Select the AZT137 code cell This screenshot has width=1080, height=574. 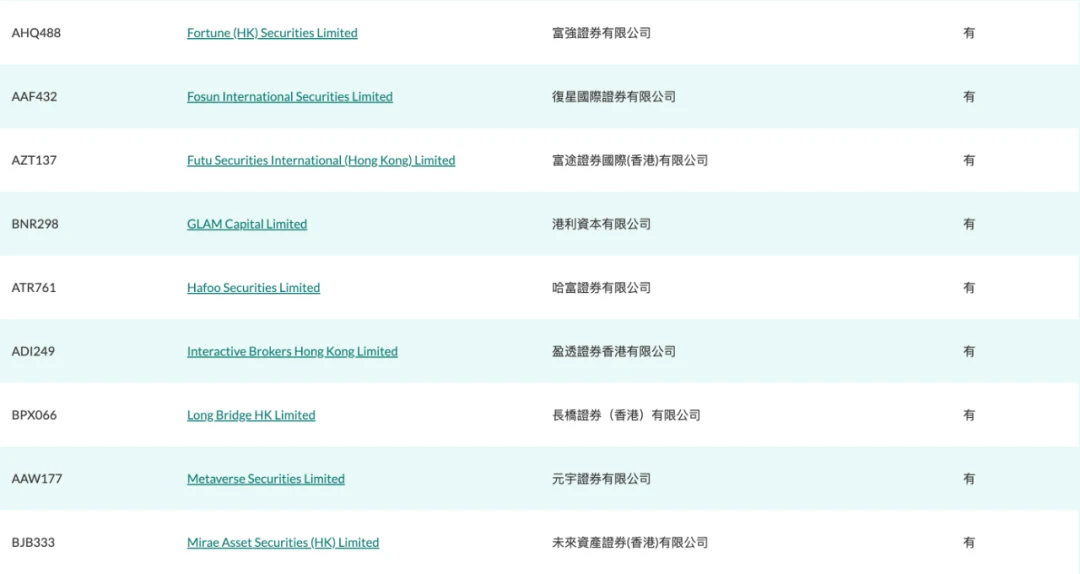click(34, 160)
